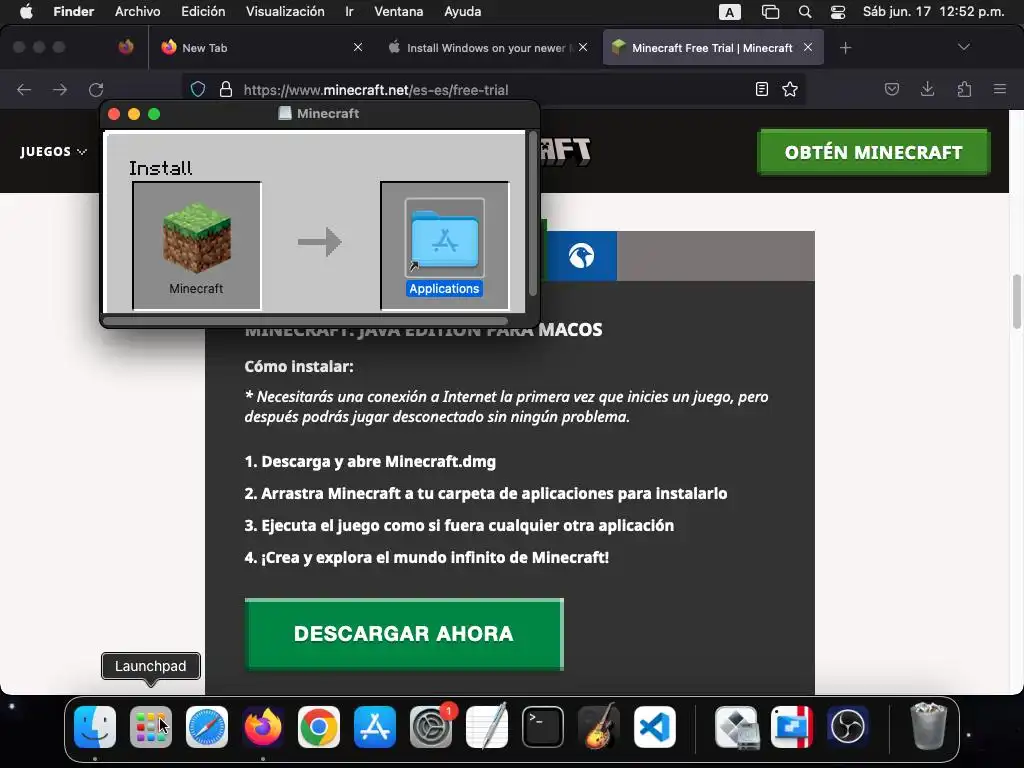Close the Install Windows tab

click(x=583, y=47)
